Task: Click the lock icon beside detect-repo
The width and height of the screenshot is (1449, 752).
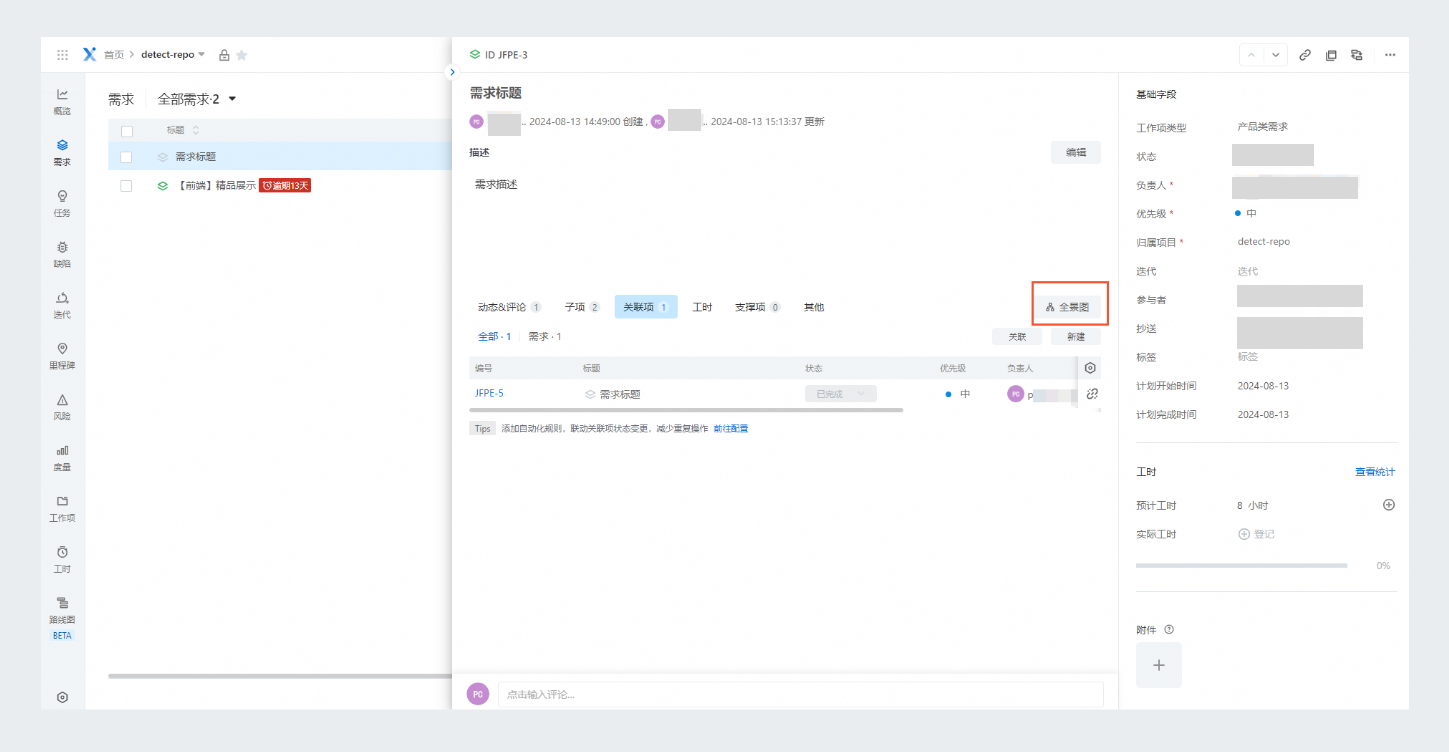Action: 224,55
